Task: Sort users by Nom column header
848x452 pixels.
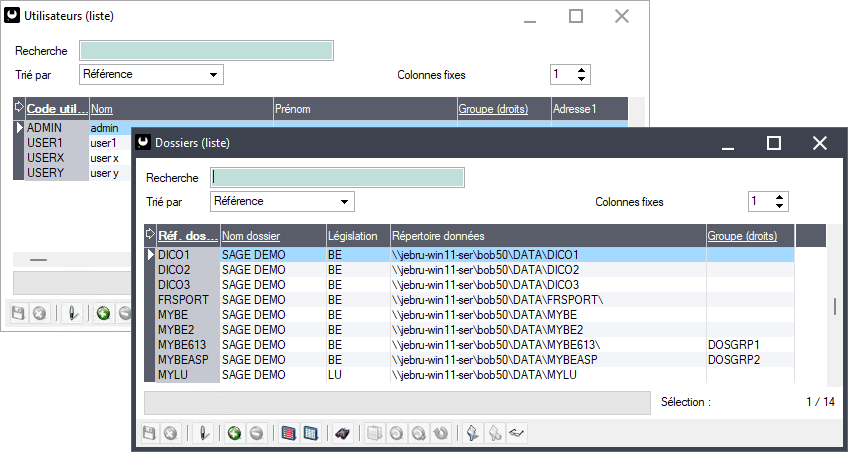Action: coord(100,108)
